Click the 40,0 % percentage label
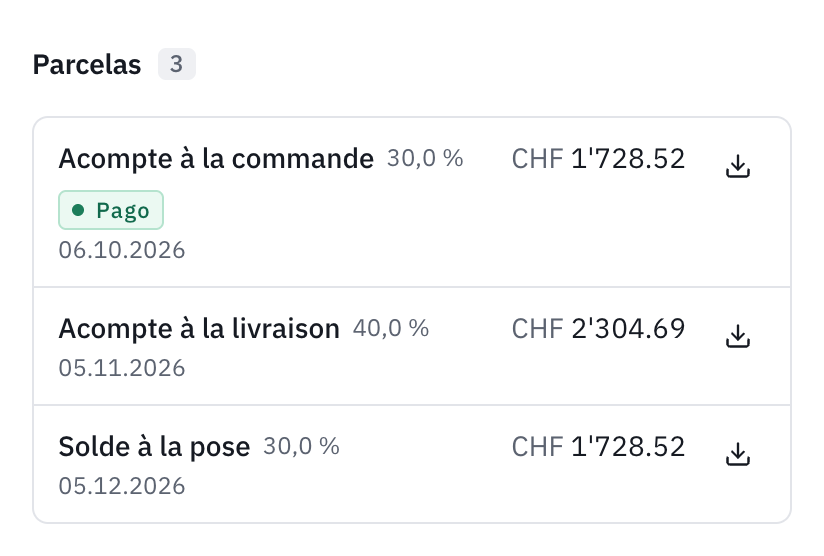This screenshot has height=556, width=824. coord(391,329)
